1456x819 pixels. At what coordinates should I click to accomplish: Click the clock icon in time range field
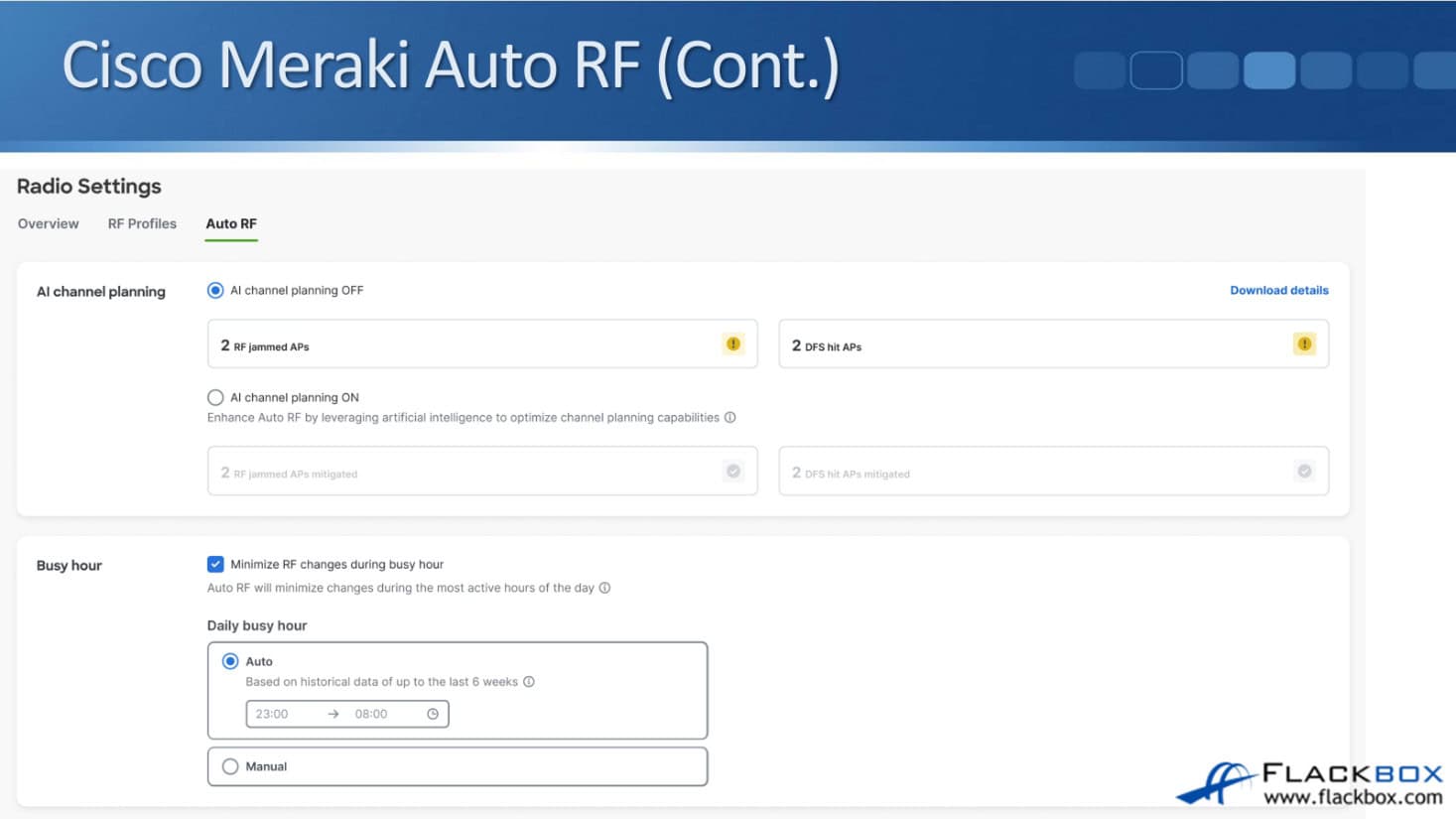[433, 714]
